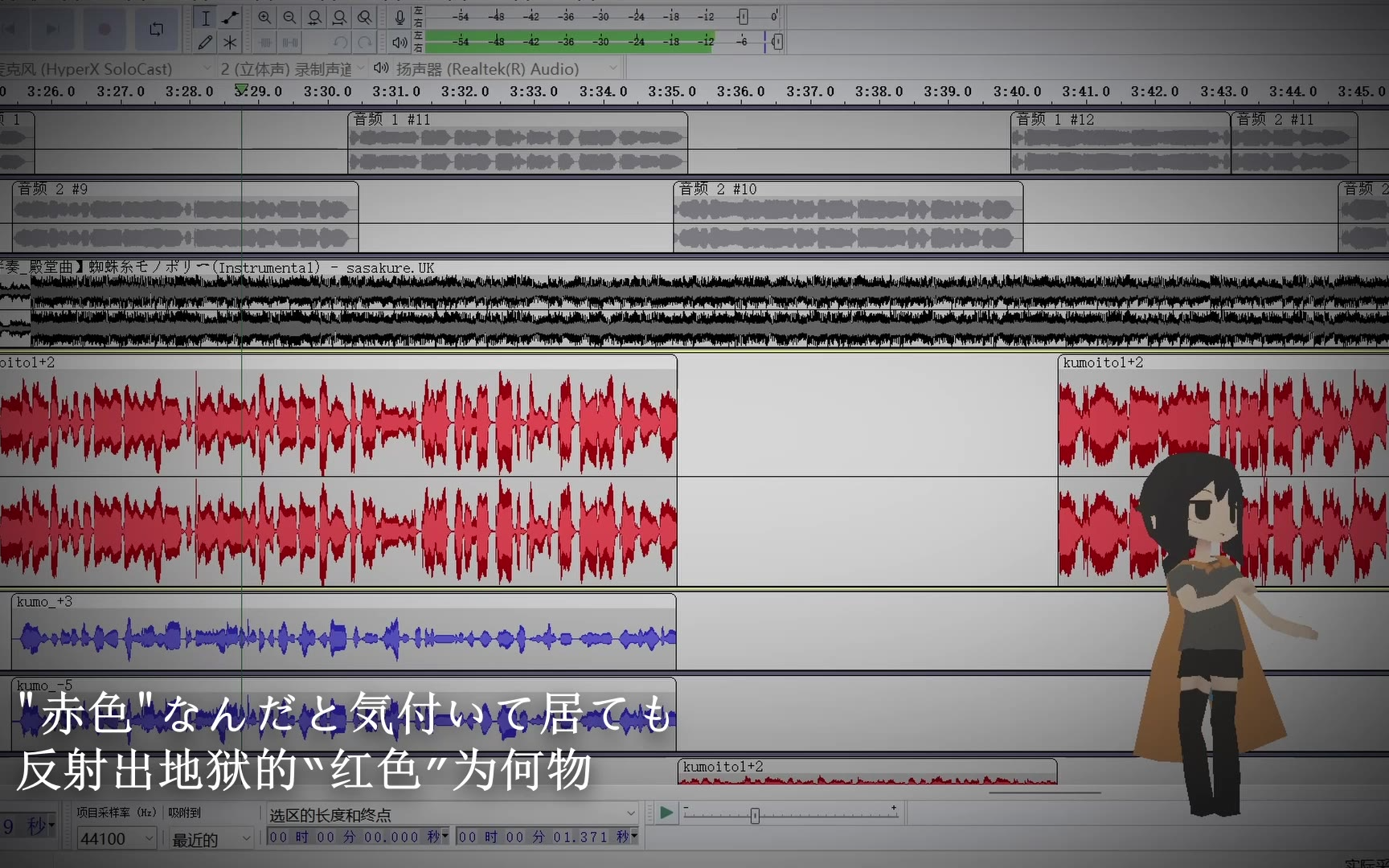This screenshot has width=1389, height=868.
Task: Click the speaker playback meter icon
Action: (x=399, y=42)
